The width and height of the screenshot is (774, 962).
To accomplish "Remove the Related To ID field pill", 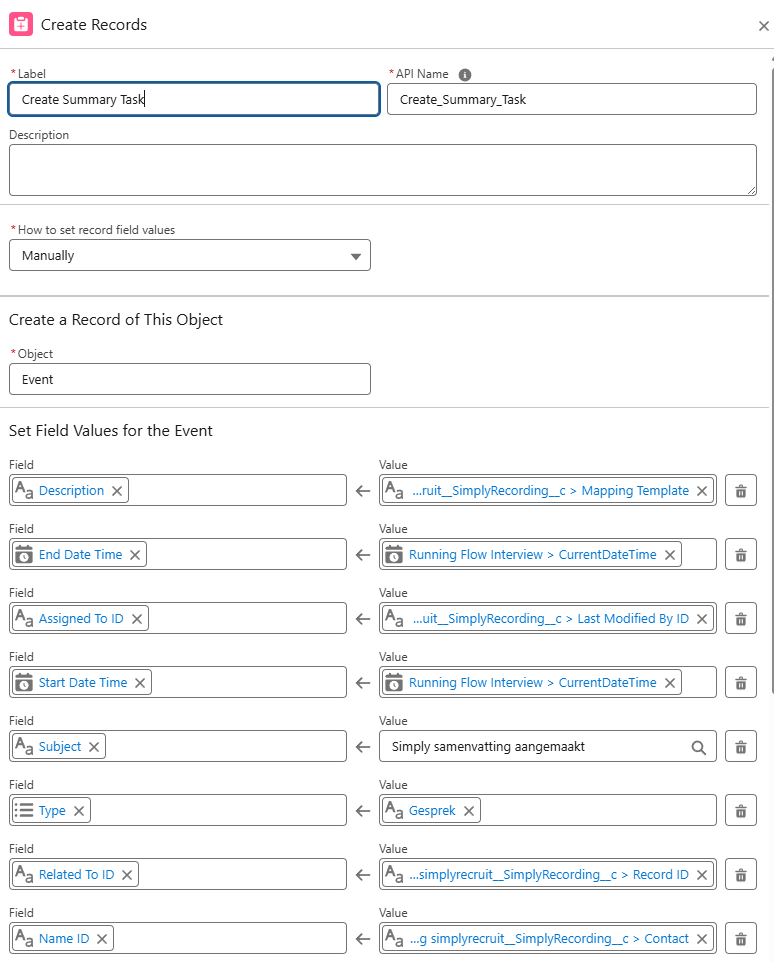I will point(127,874).
